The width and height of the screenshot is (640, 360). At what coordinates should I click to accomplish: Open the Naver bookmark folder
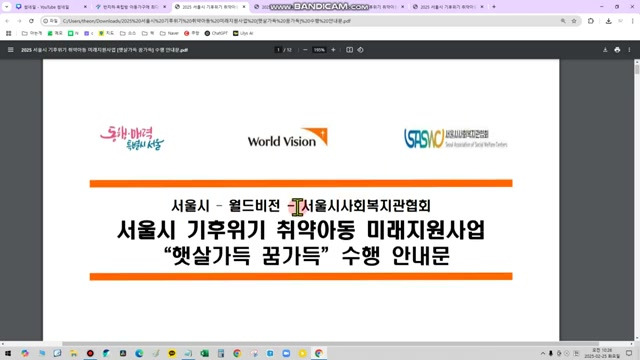point(169,33)
